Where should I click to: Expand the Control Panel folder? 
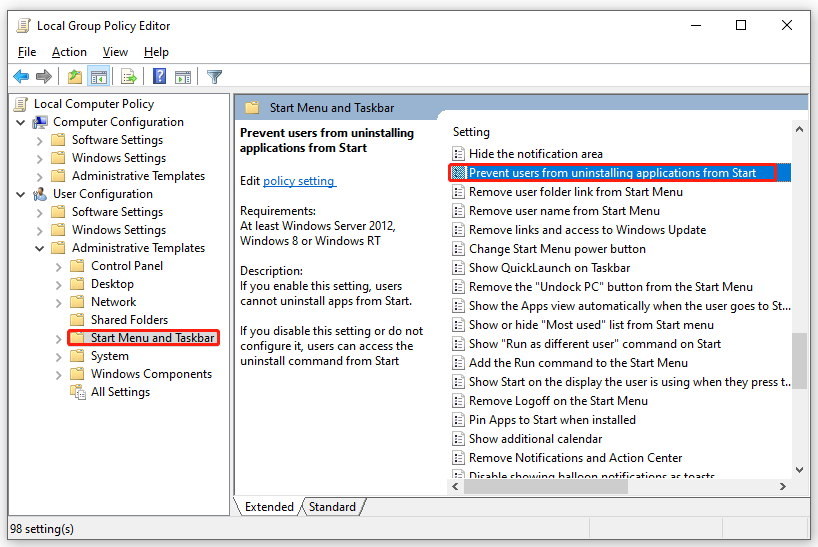58,267
